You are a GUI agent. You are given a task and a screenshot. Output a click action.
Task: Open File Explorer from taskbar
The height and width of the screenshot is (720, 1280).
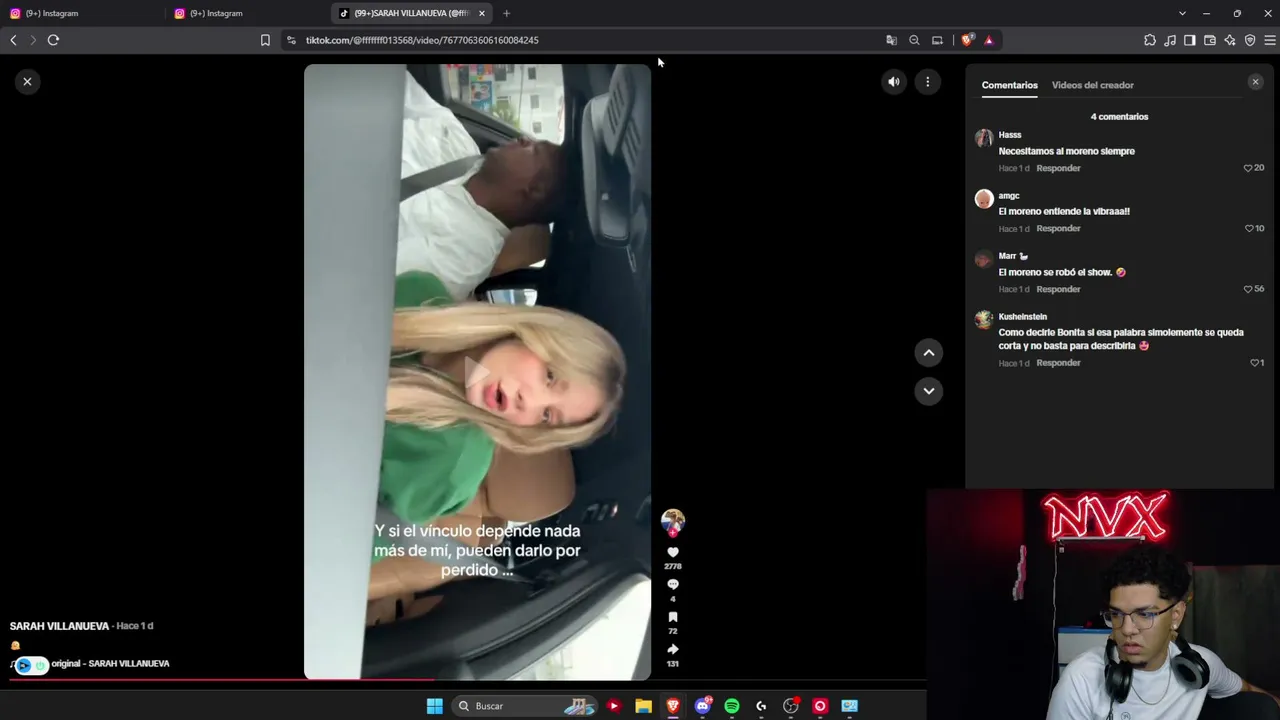coord(643,706)
